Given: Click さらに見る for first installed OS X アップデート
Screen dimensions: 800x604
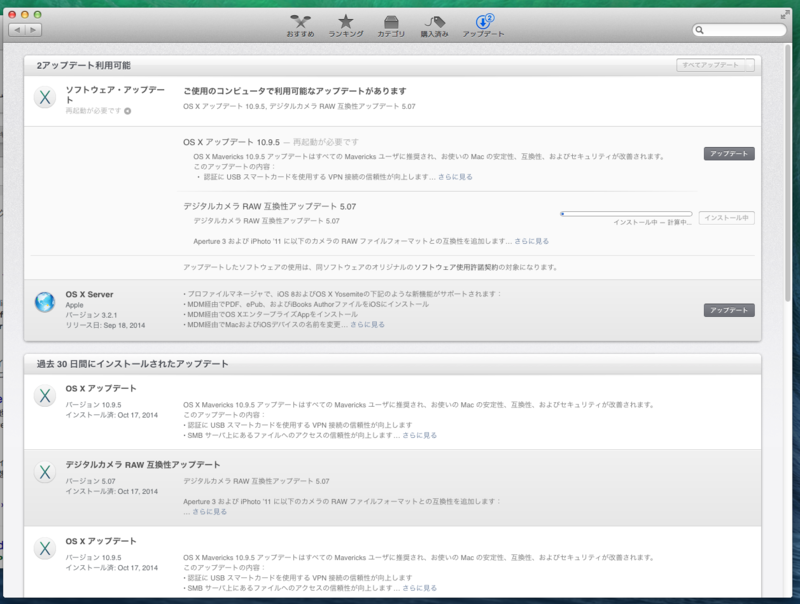Looking at the screenshot, I should pos(420,435).
